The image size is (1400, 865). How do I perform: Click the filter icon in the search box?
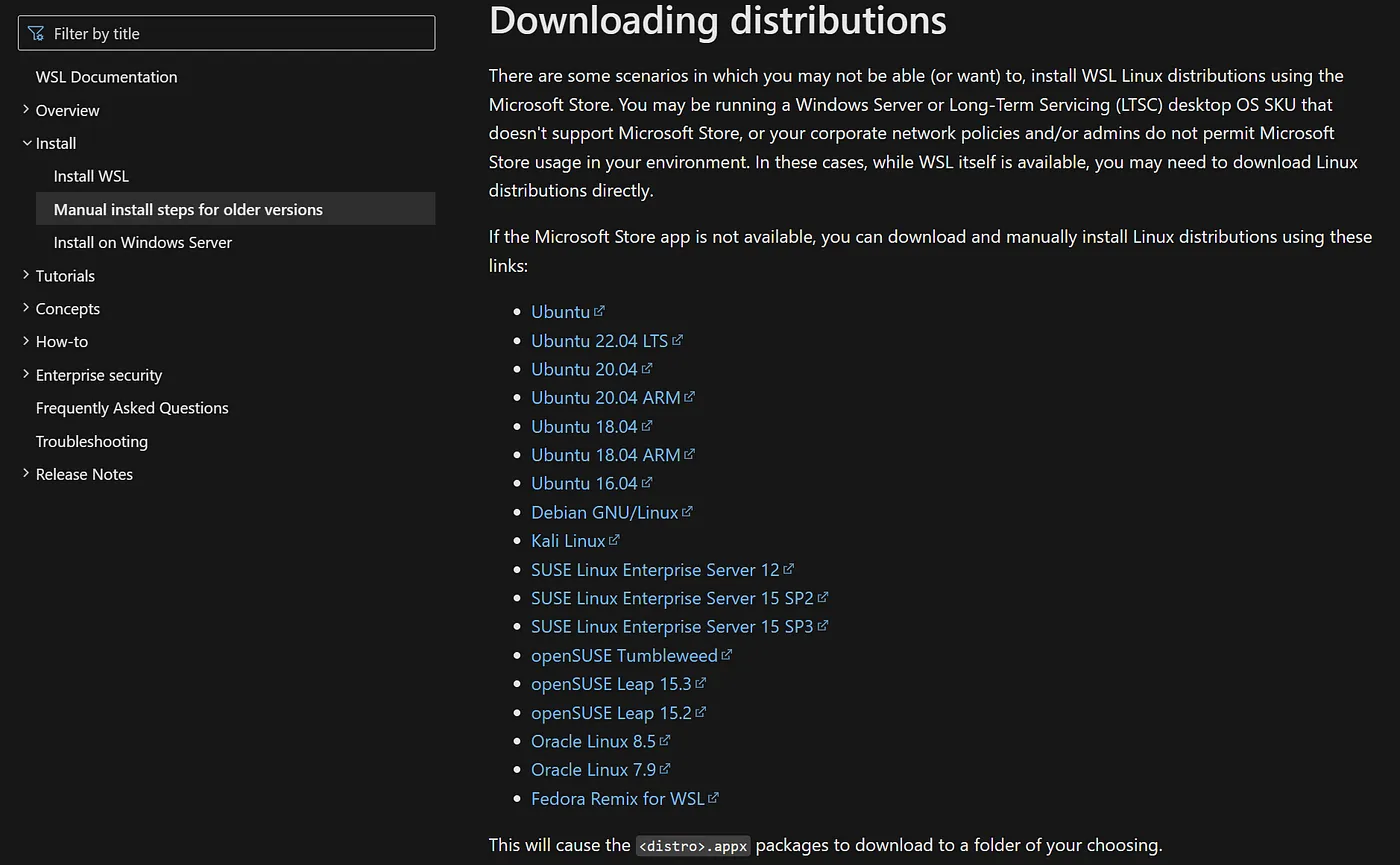click(36, 34)
